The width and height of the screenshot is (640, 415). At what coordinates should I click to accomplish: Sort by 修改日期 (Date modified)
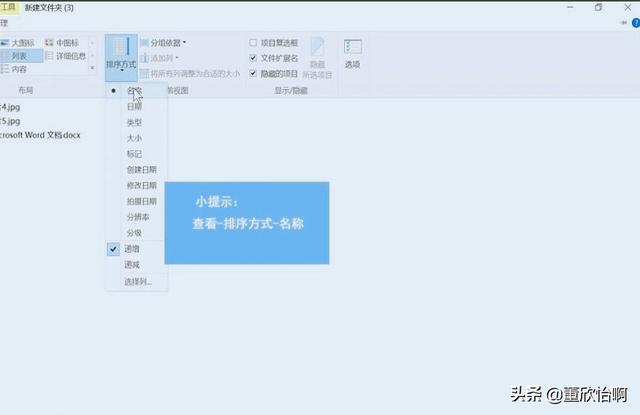[x=140, y=185]
